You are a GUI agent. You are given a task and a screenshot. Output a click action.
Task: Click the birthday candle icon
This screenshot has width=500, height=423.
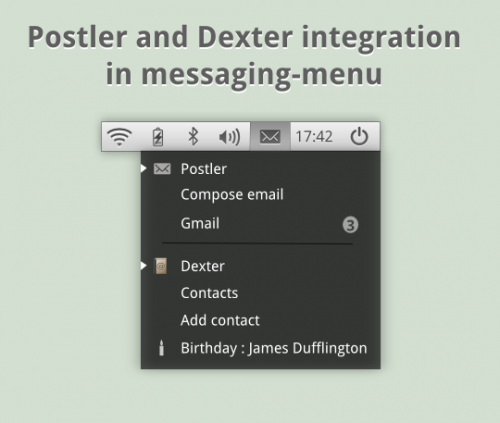pyautogui.click(x=161, y=348)
